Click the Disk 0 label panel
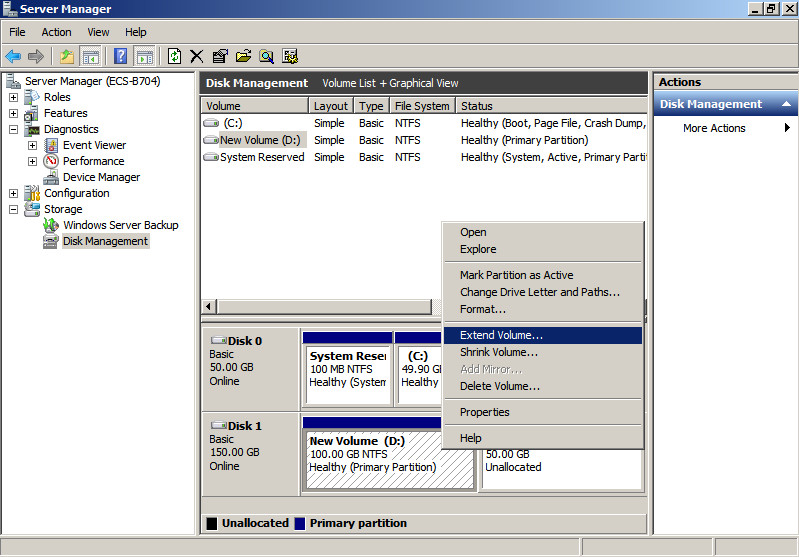Viewport: 799px width, 557px height. [x=250, y=369]
